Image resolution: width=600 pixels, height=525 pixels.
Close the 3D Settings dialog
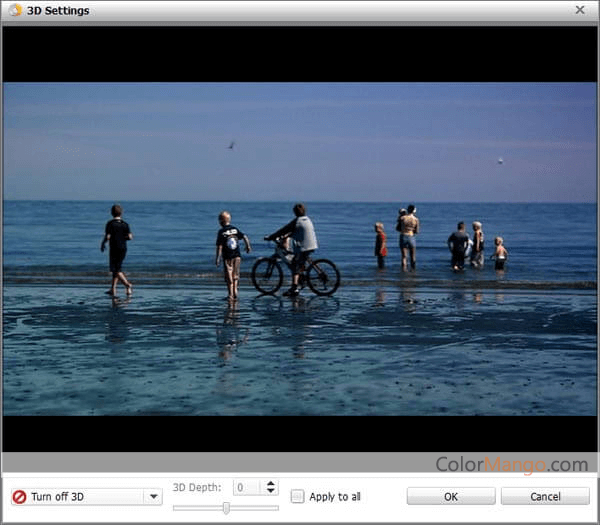580,10
